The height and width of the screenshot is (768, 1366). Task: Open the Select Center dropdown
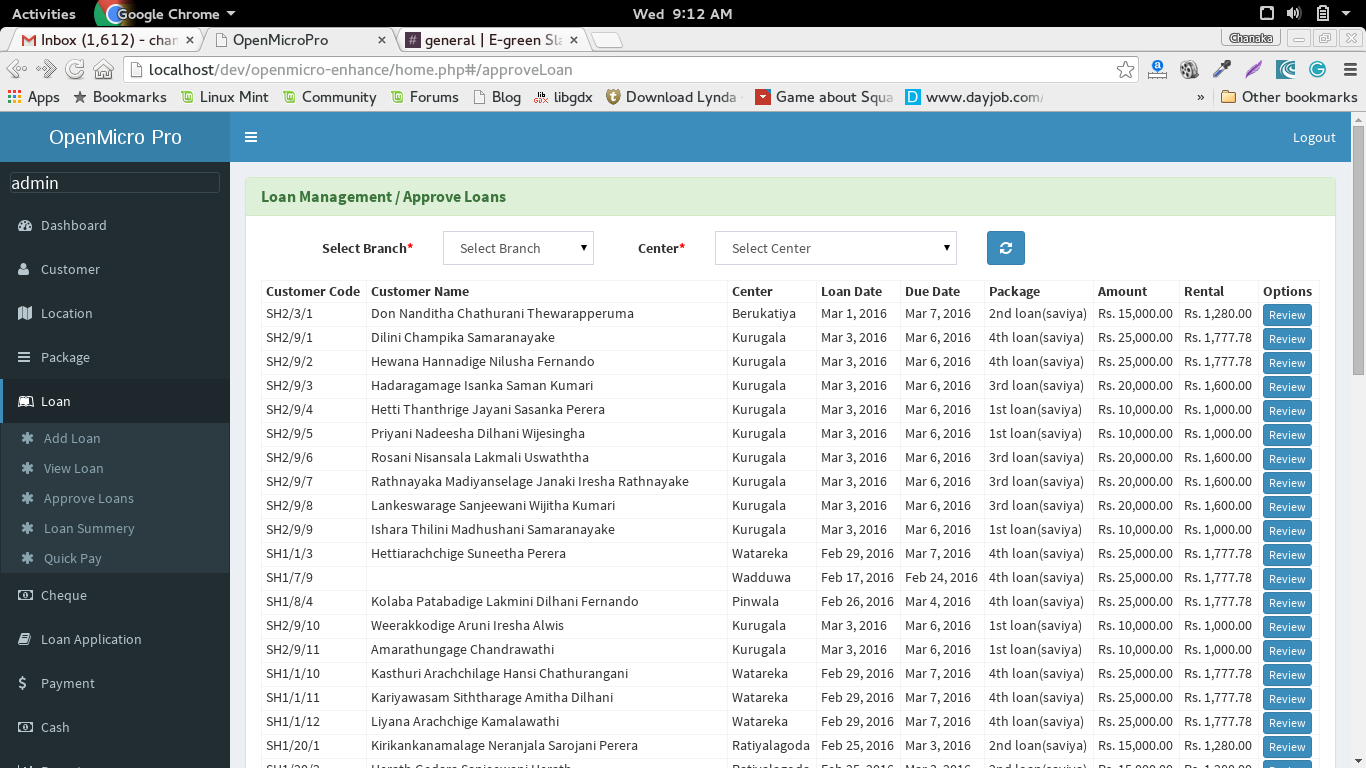[x=836, y=248]
